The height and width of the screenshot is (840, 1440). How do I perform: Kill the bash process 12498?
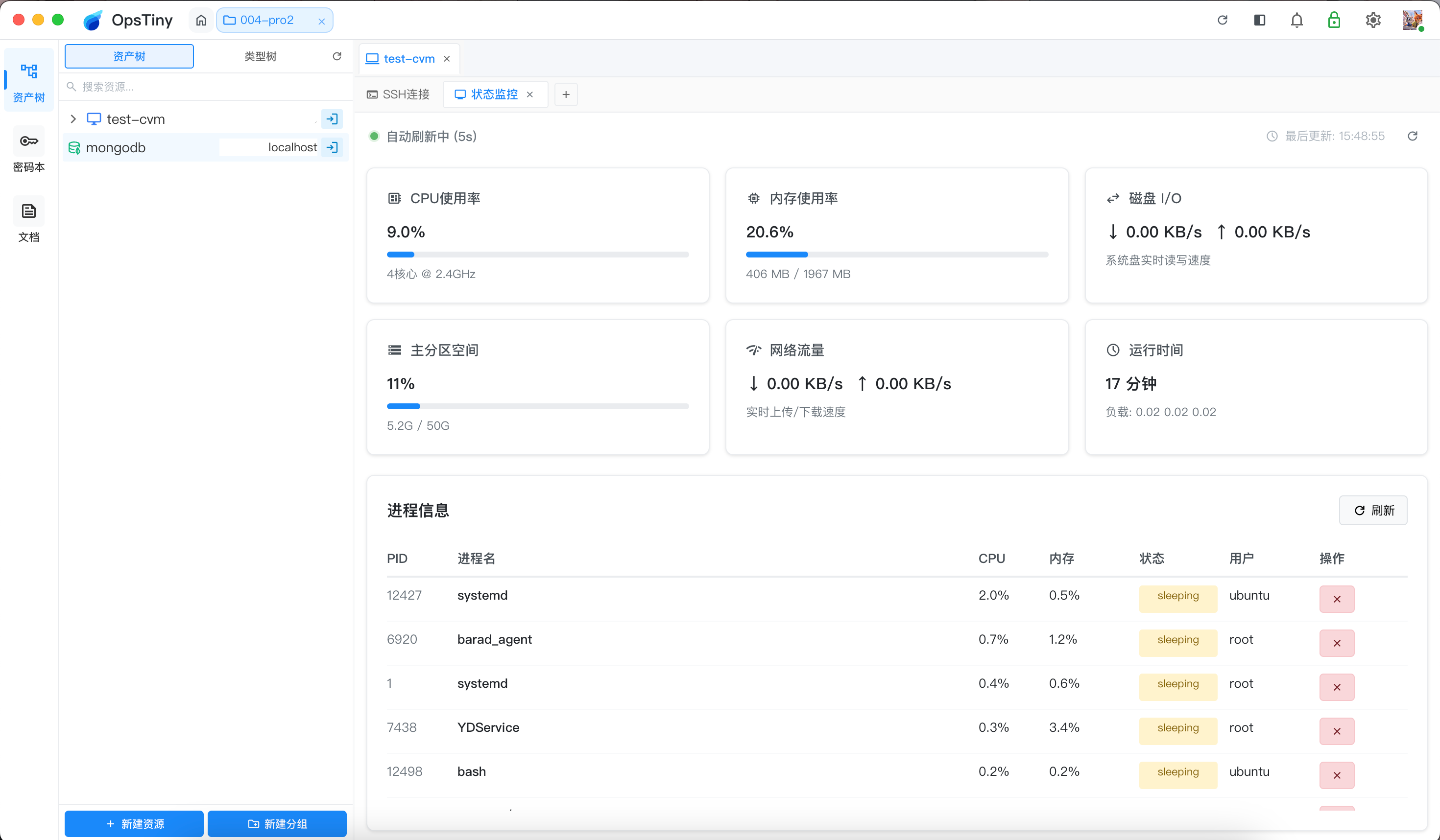[x=1337, y=775]
